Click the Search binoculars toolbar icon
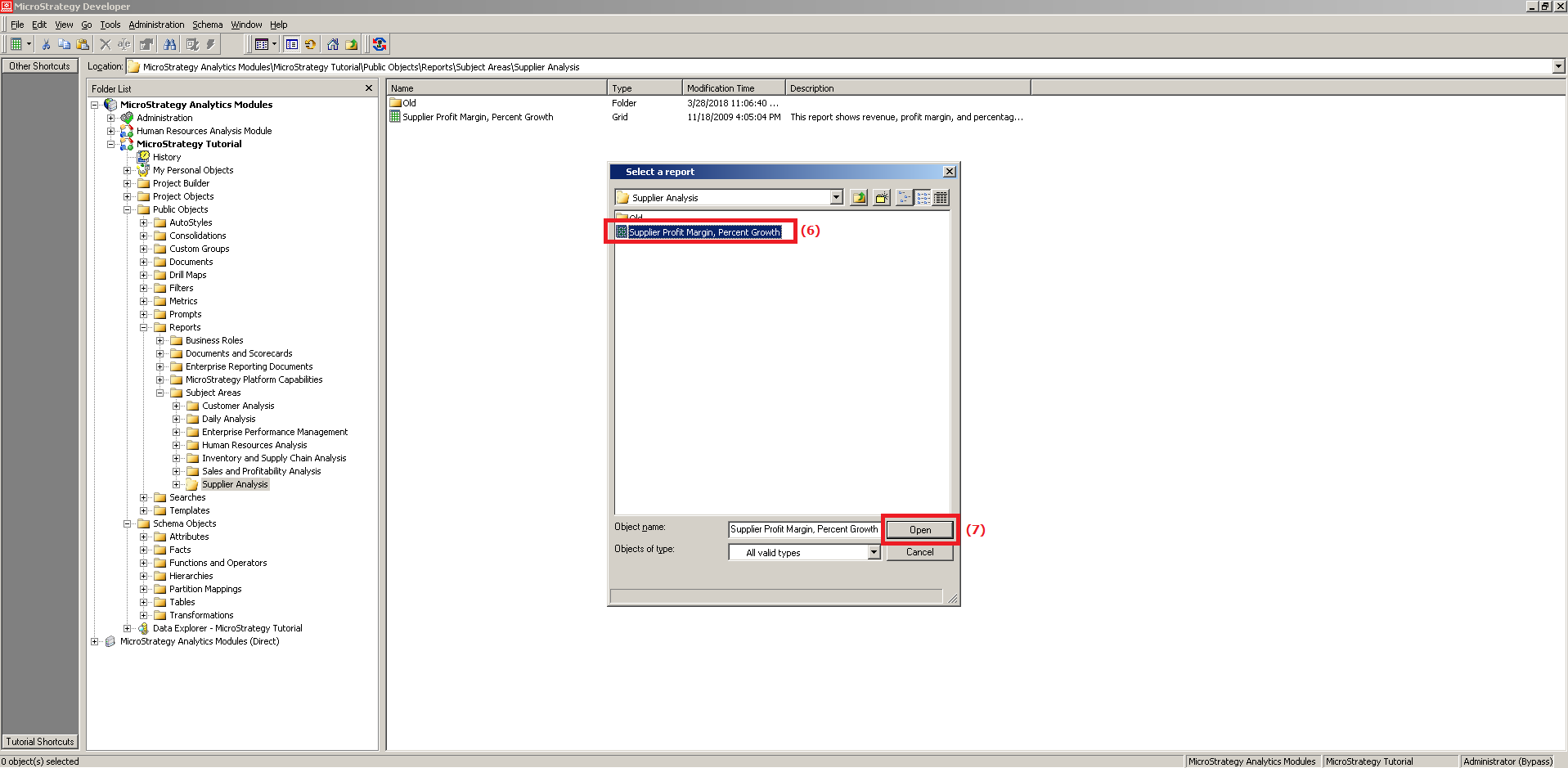Viewport: 1568px width, 768px height. tap(170, 44)
